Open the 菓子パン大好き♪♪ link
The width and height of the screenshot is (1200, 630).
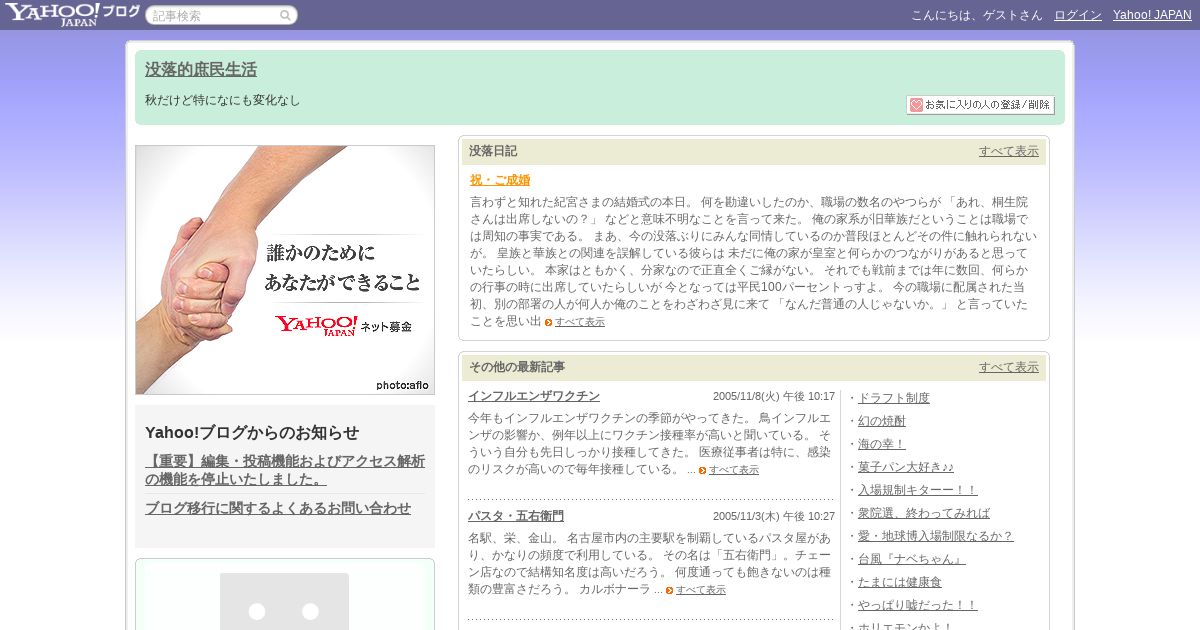(906, 467)
